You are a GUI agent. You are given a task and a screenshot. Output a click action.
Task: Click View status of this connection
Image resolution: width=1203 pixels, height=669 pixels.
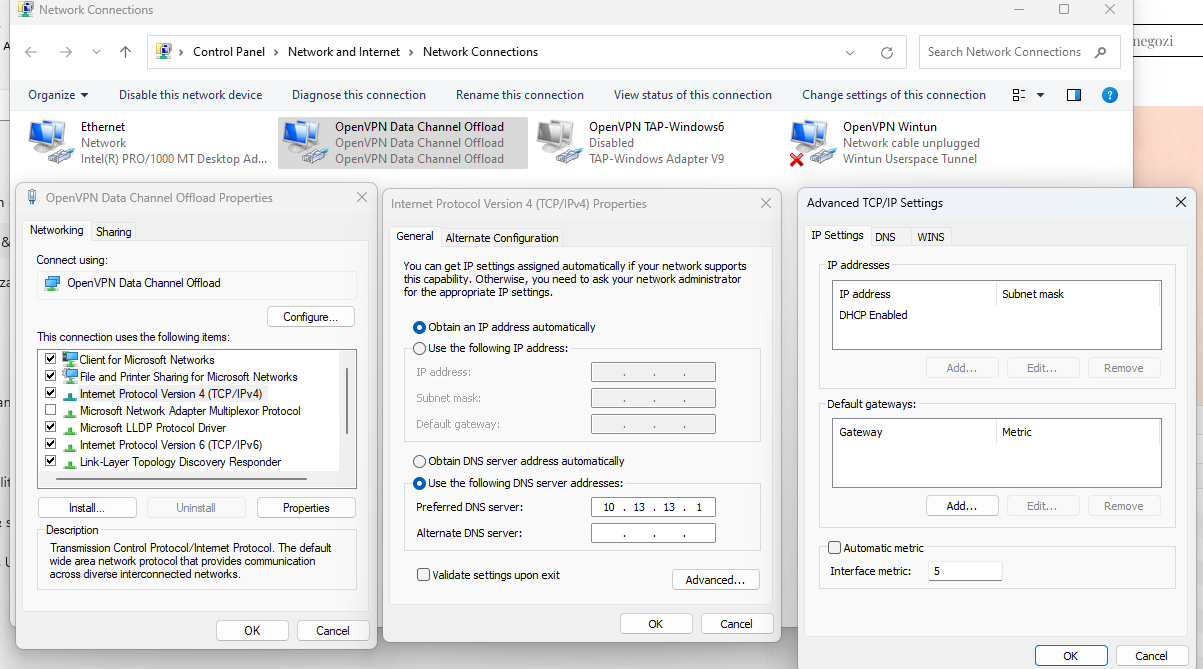tap(693, 95)
